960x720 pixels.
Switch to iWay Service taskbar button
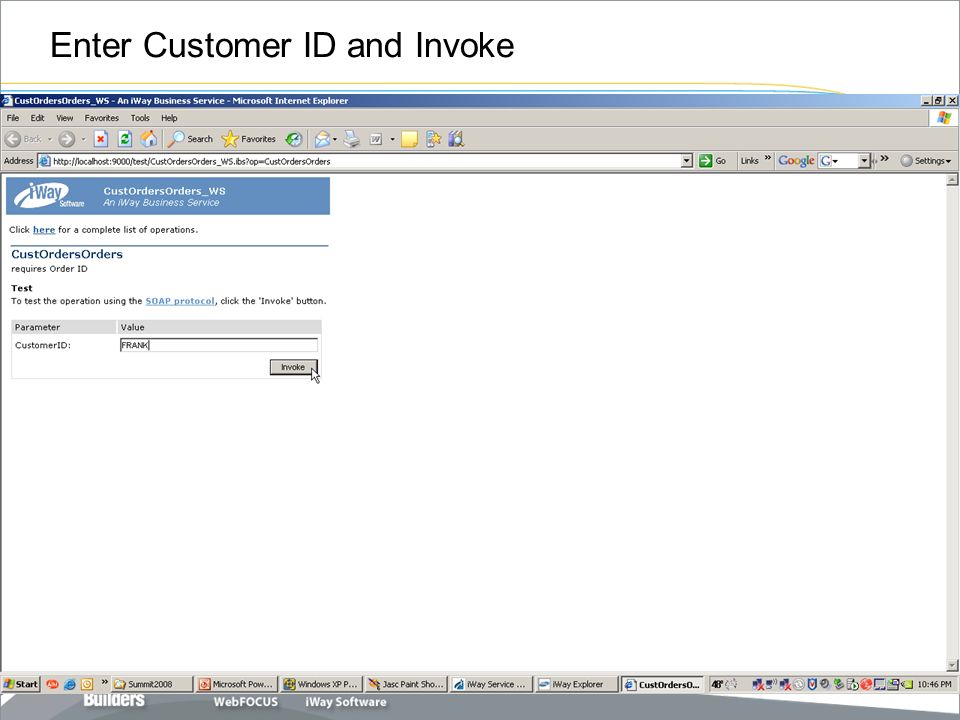point(492,684)
